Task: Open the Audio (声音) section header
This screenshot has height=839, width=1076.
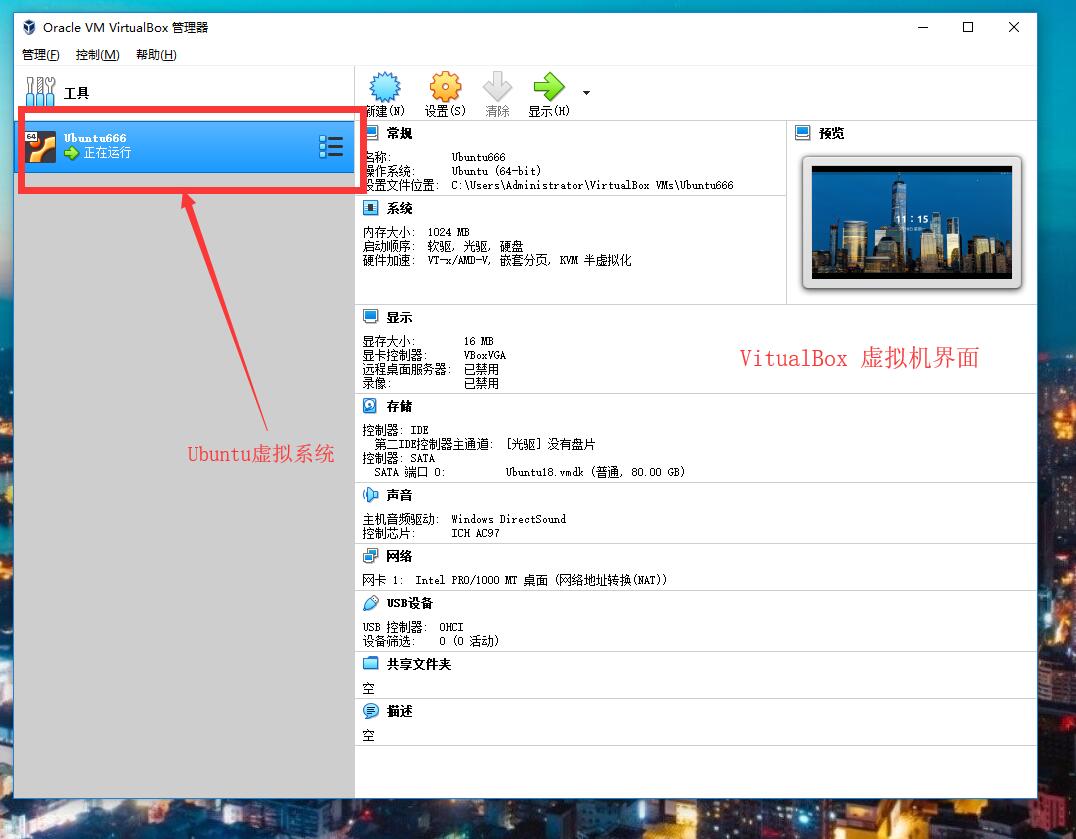Action: point(399,495)
